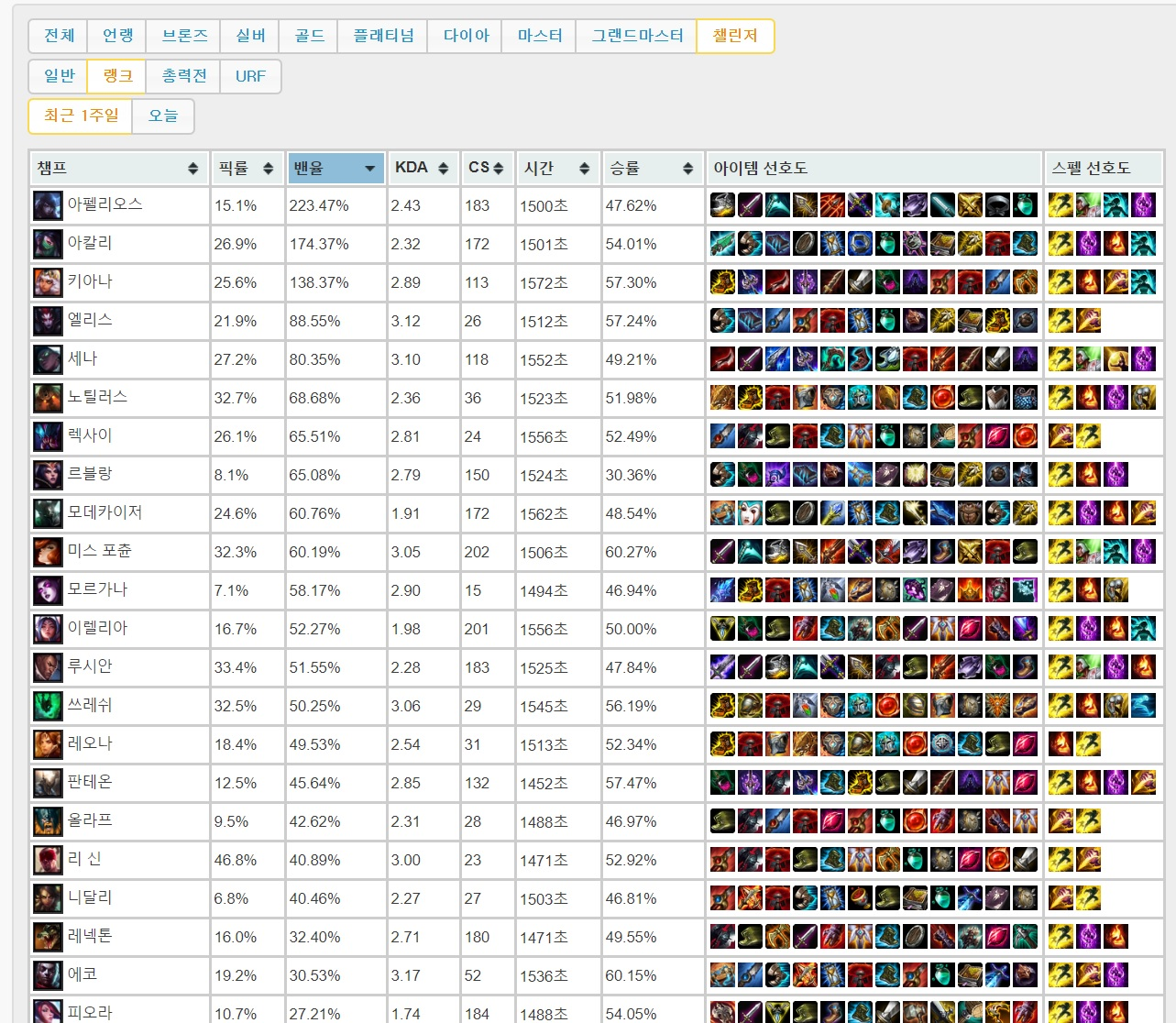Click first item icon in Lee Sin row
Screen dimensions: 1176x1023
click(722, 860)
